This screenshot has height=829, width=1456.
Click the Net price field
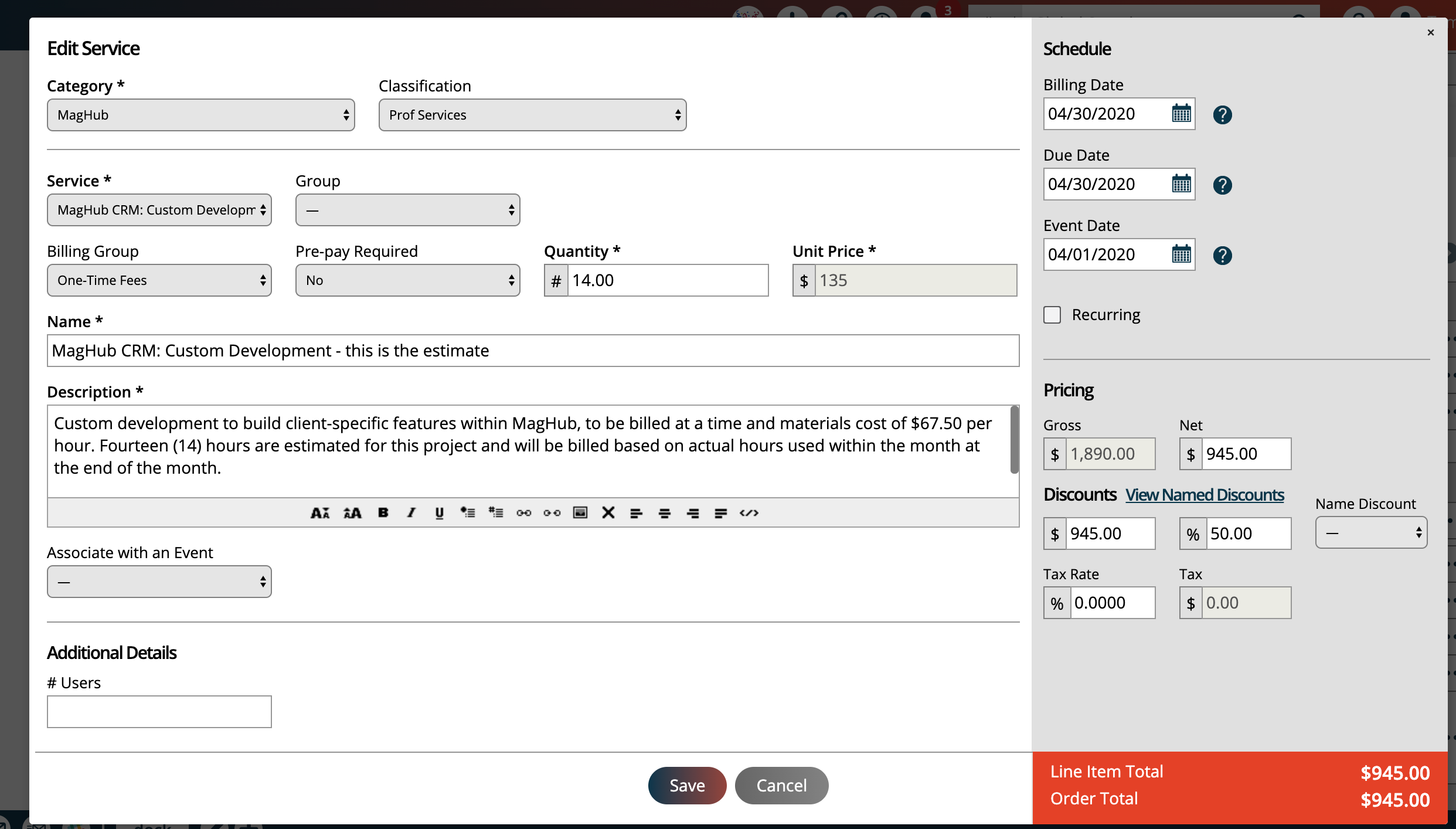1246,454
